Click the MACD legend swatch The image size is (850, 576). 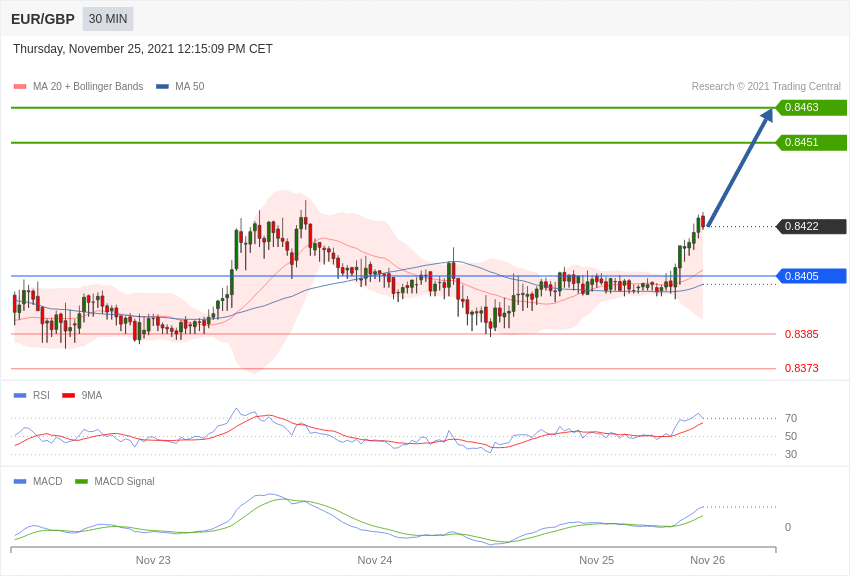coord(20,482)
